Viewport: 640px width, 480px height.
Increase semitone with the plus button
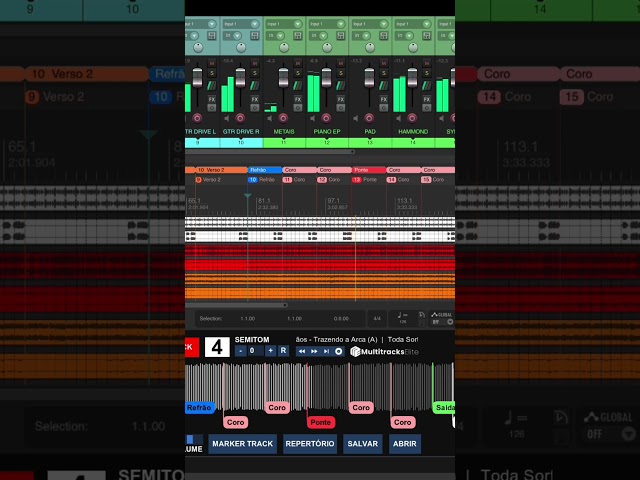[270, 351]
